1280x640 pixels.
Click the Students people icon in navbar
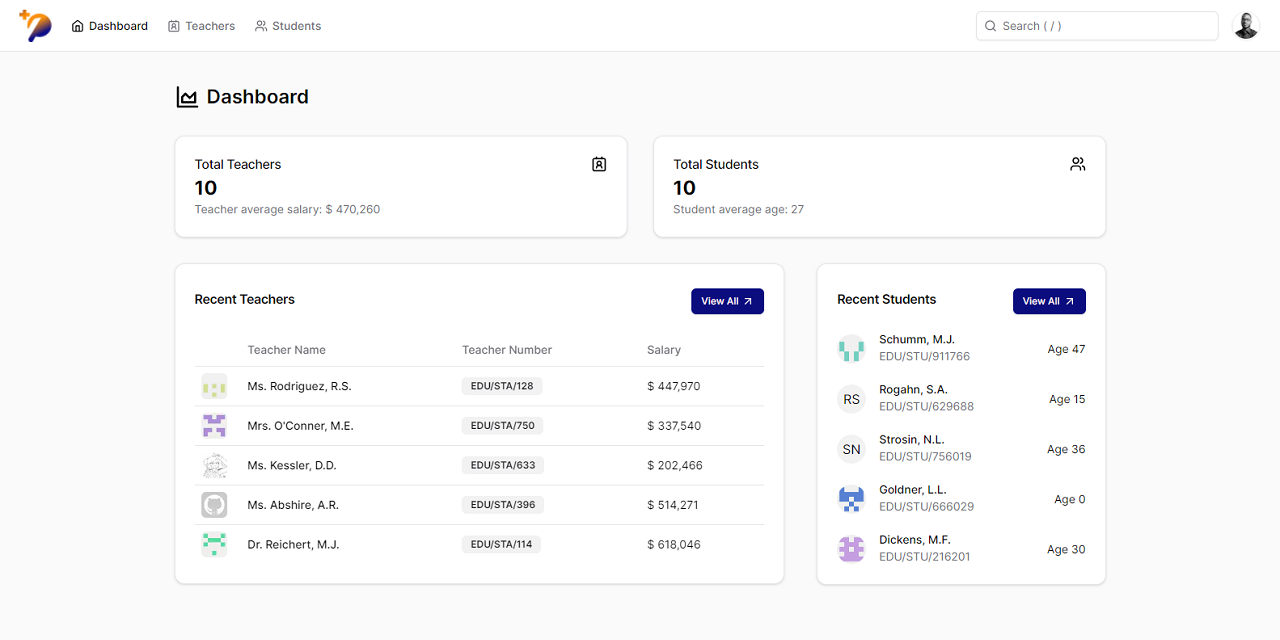coord(261,26)
